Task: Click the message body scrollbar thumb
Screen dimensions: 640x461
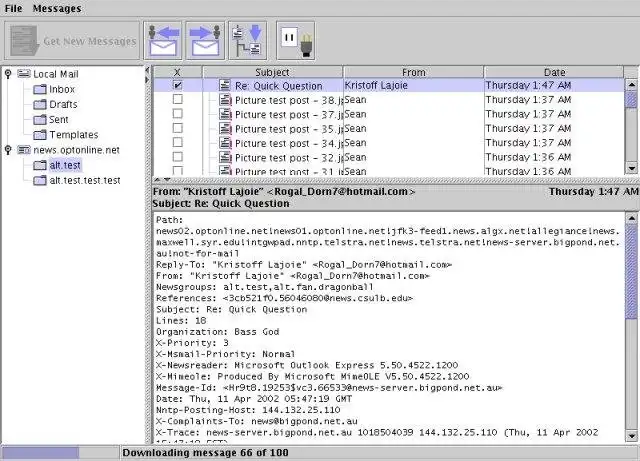Action: point(631,271)
